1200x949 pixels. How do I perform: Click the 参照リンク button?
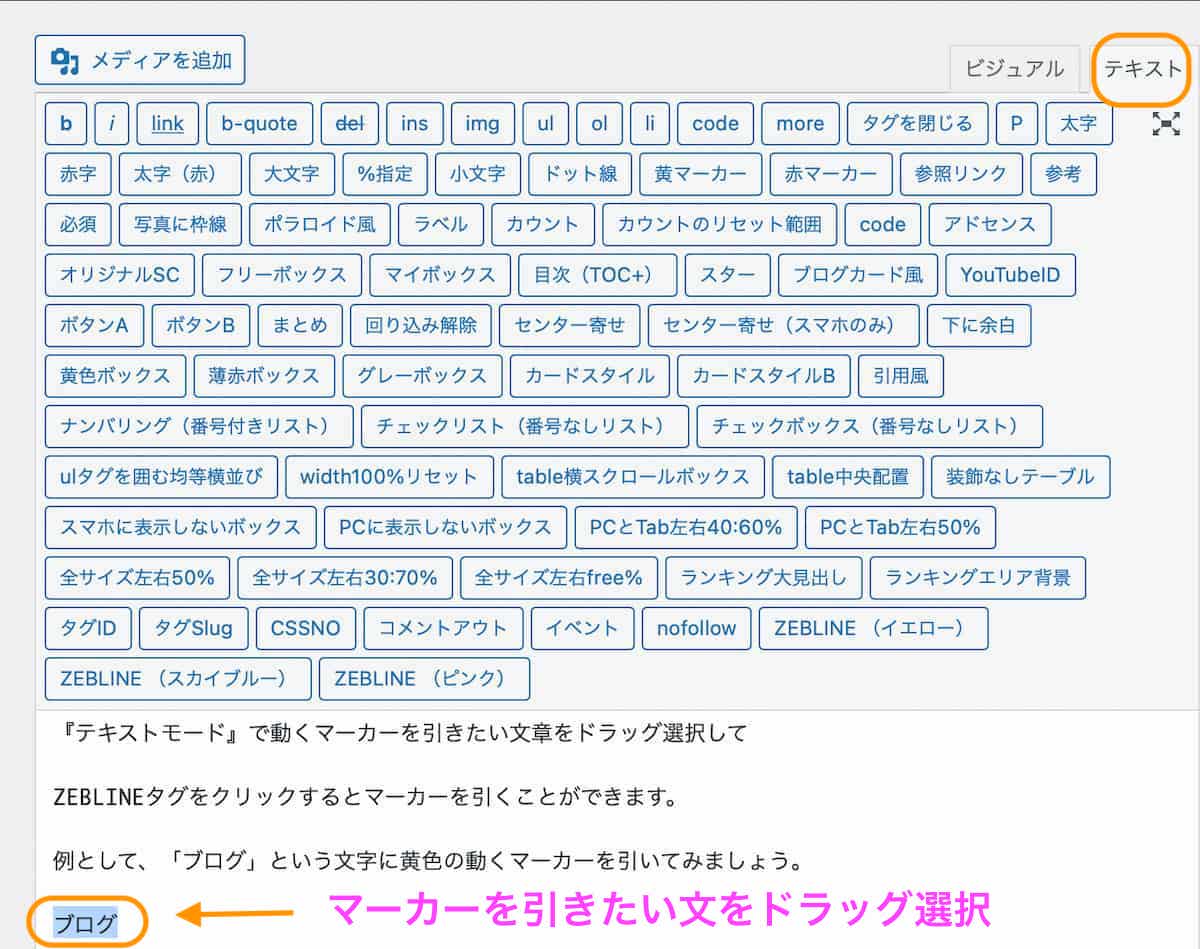click(x=961, y=174)
